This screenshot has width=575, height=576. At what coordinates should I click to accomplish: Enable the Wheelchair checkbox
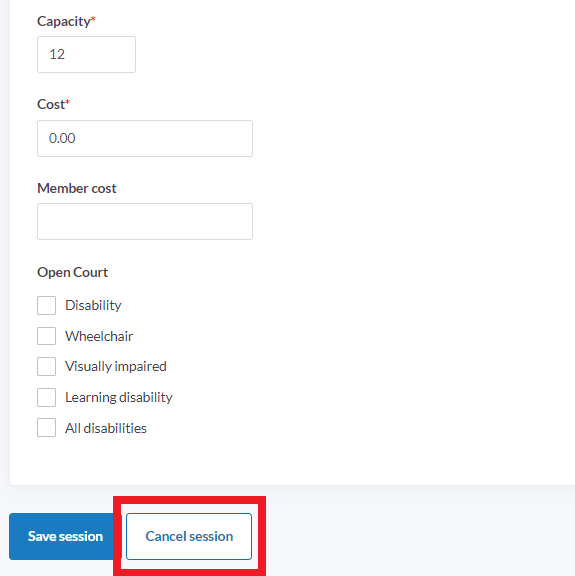(x=46, y=336)
